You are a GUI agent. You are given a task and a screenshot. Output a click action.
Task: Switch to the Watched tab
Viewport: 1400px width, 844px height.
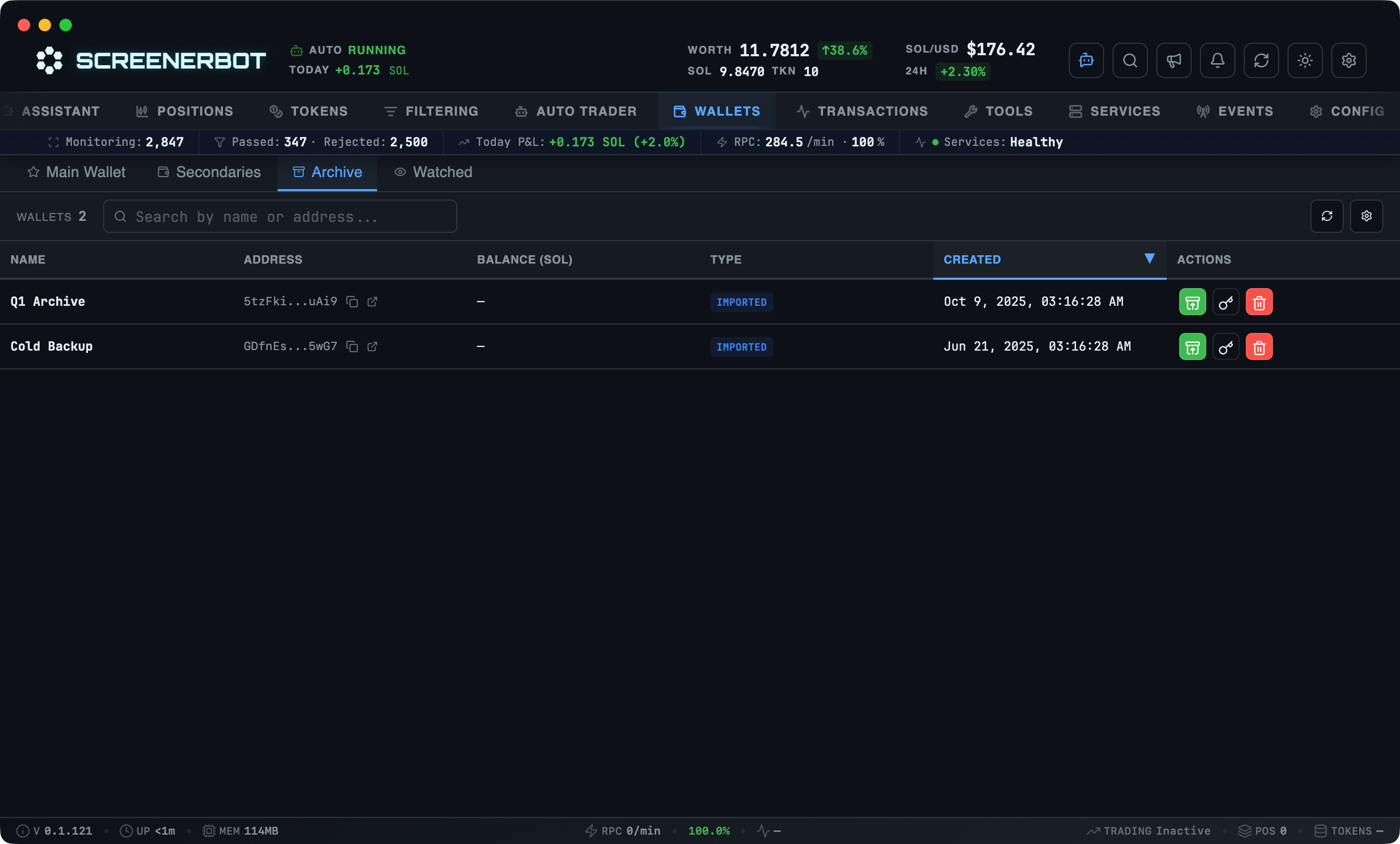[433, 172]
